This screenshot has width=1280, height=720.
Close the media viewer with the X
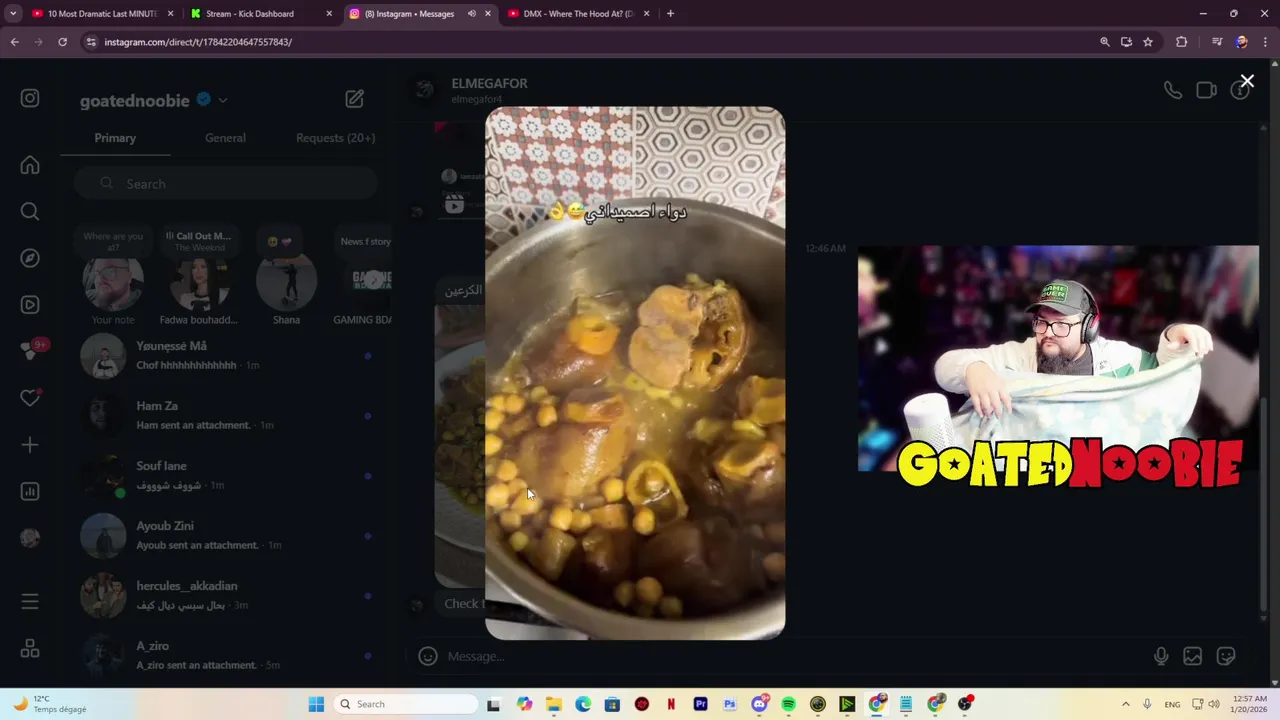pyautogui.click(x=1247, y=81)
